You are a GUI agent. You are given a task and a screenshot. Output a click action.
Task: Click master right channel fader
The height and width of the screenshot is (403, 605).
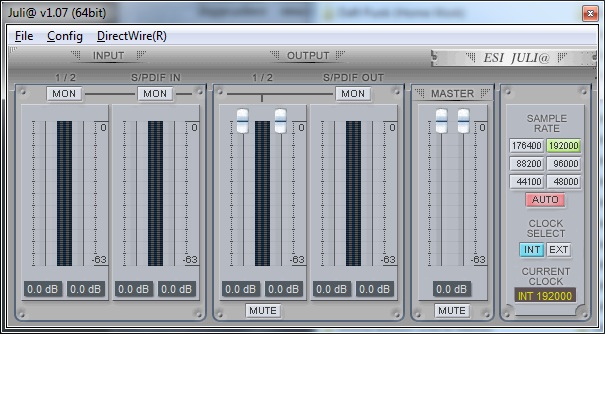463,121
